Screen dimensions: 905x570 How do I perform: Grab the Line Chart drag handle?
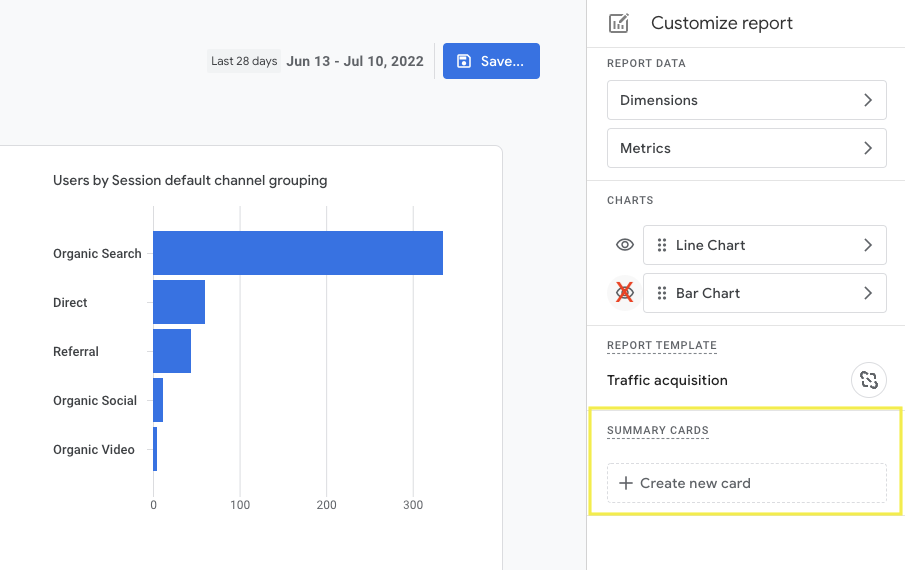[662, 245]
